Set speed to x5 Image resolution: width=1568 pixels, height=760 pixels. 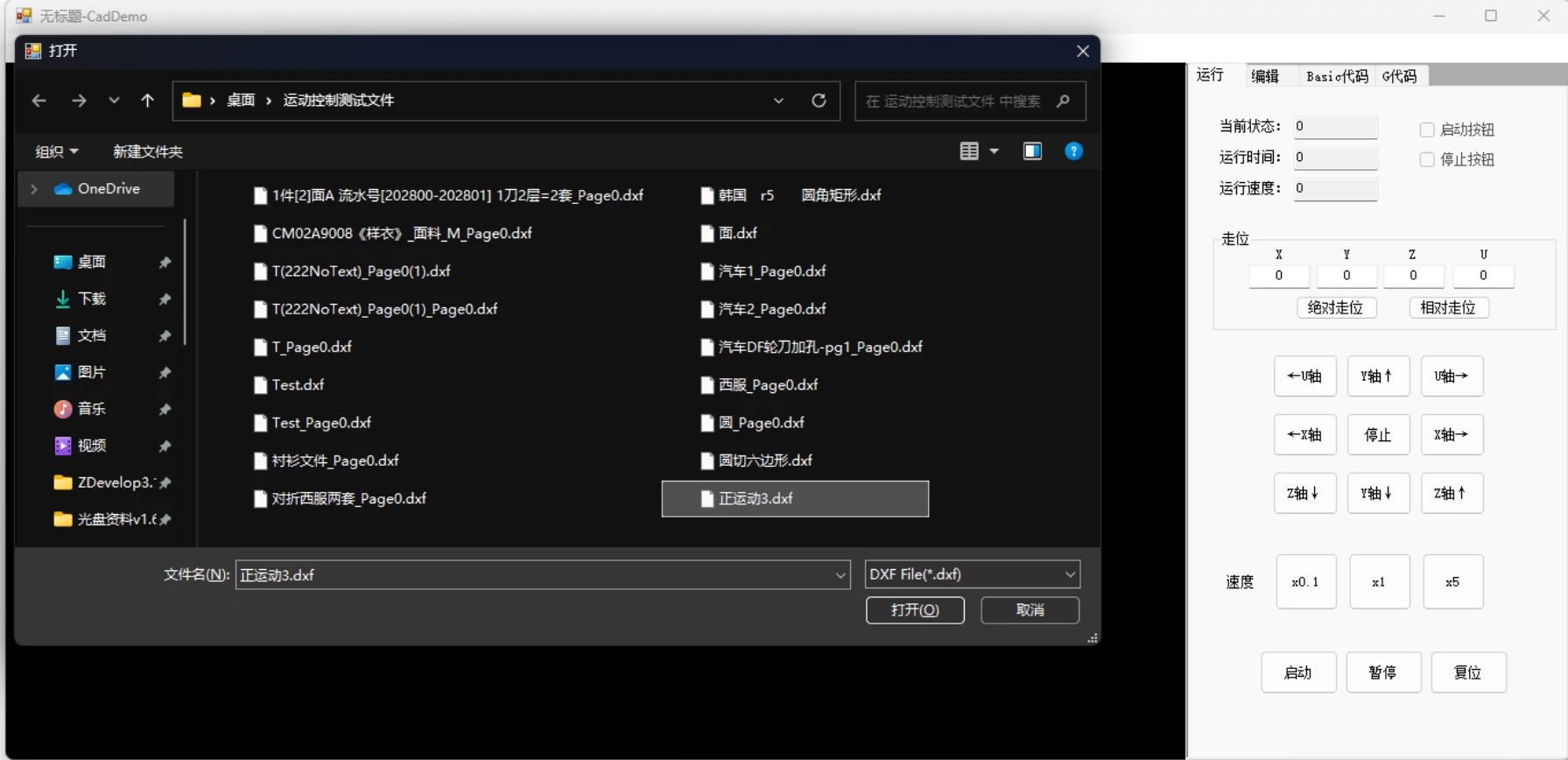pyautogui.click(x=1452, y=581)
